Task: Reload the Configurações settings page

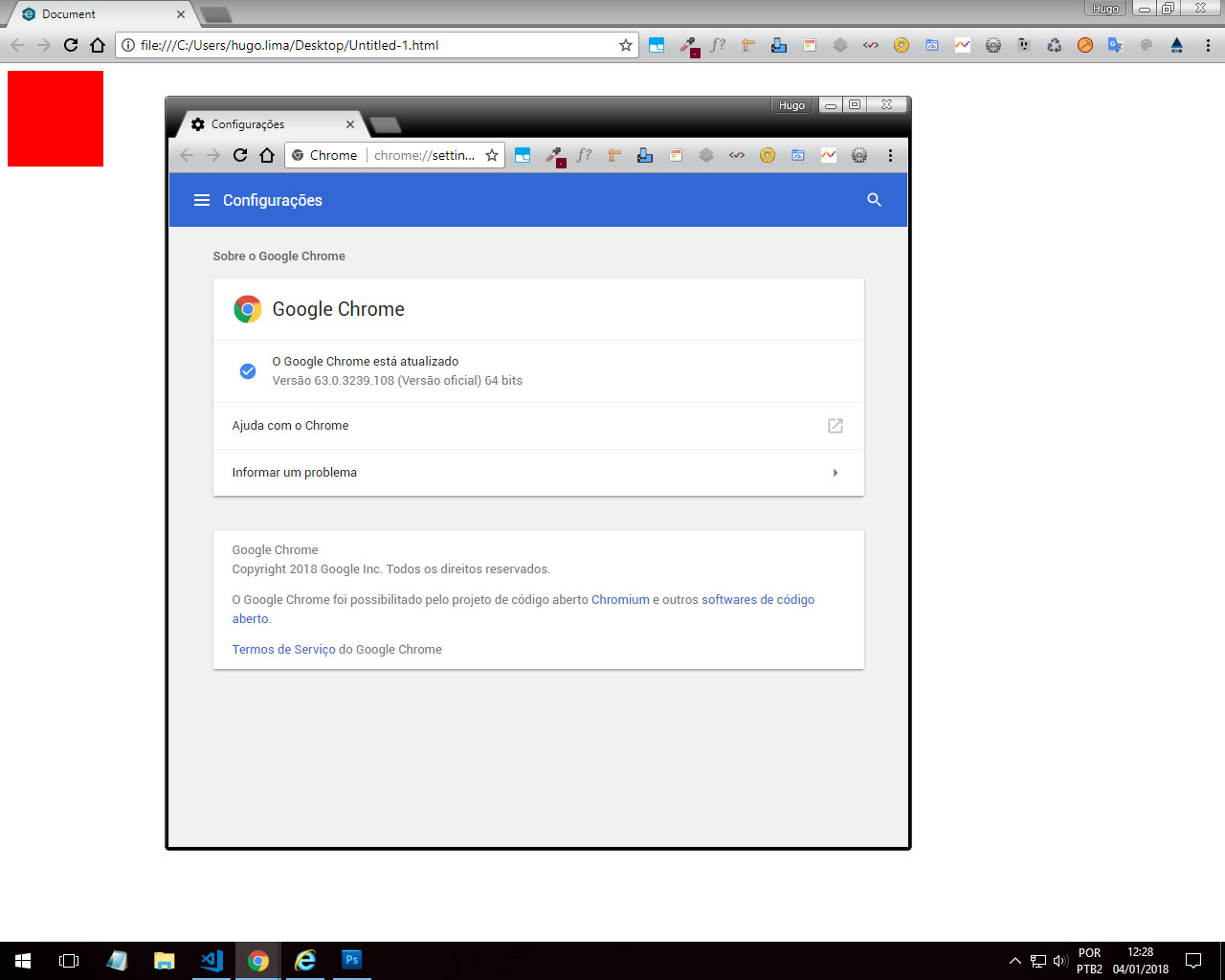Action: click(240, 155)
